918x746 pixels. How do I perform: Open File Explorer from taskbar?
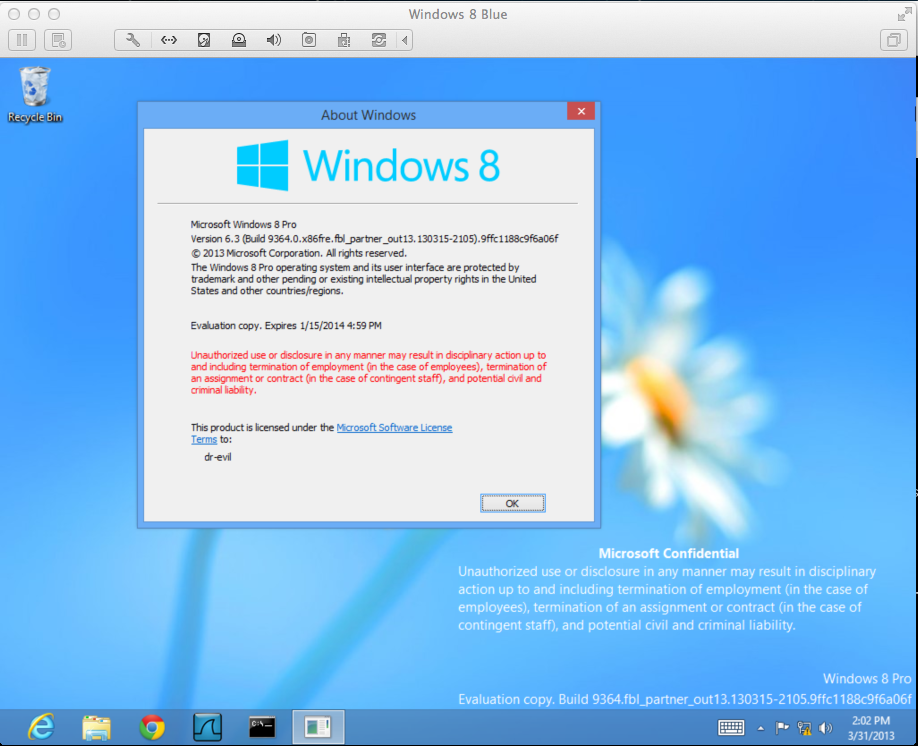point(96,727)
